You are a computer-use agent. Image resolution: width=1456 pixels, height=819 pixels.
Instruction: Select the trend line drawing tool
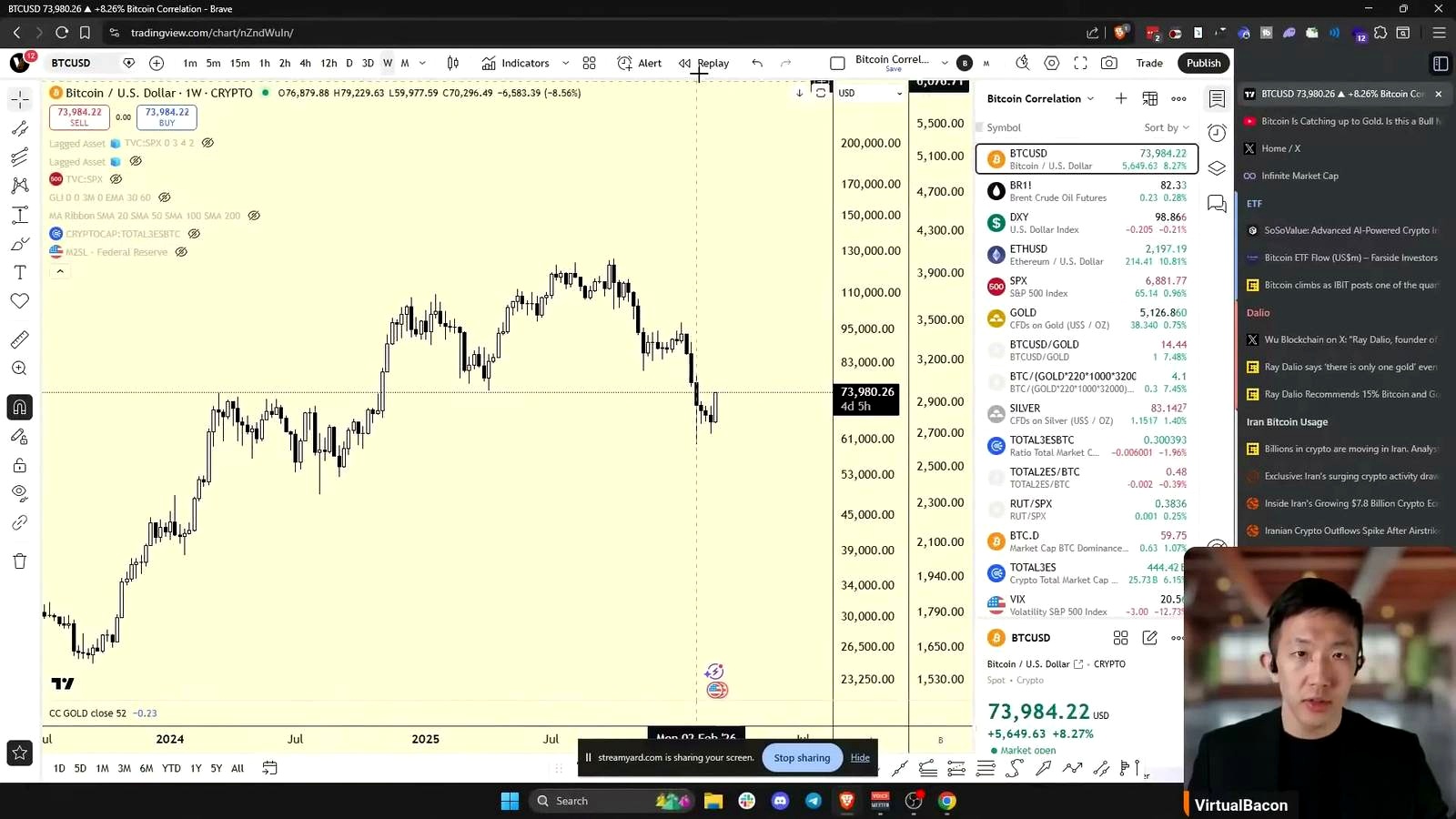coord(19,128)
